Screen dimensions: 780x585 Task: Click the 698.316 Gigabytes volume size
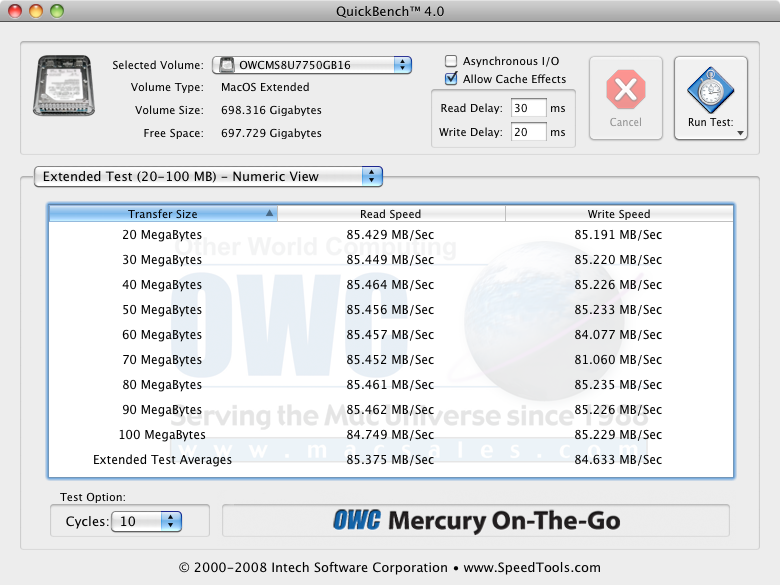click(x=271, y=110)
